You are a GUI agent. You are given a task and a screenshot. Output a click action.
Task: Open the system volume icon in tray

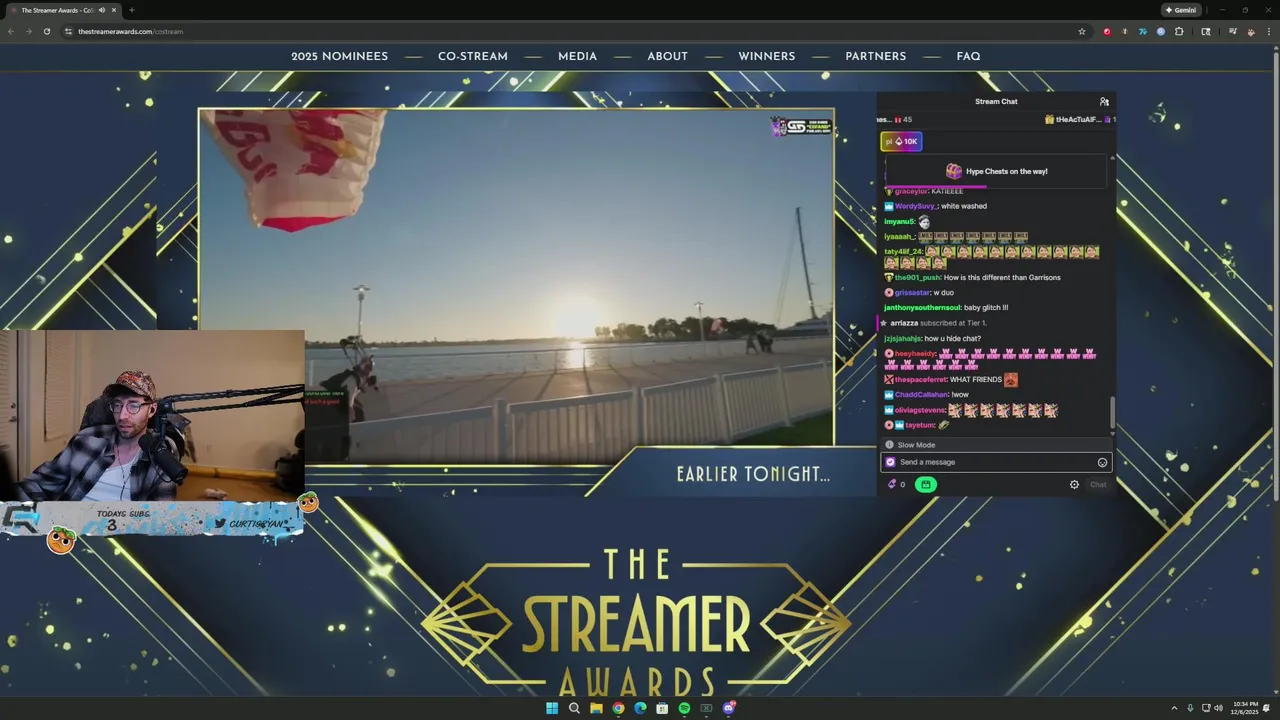click(1218, 708)
